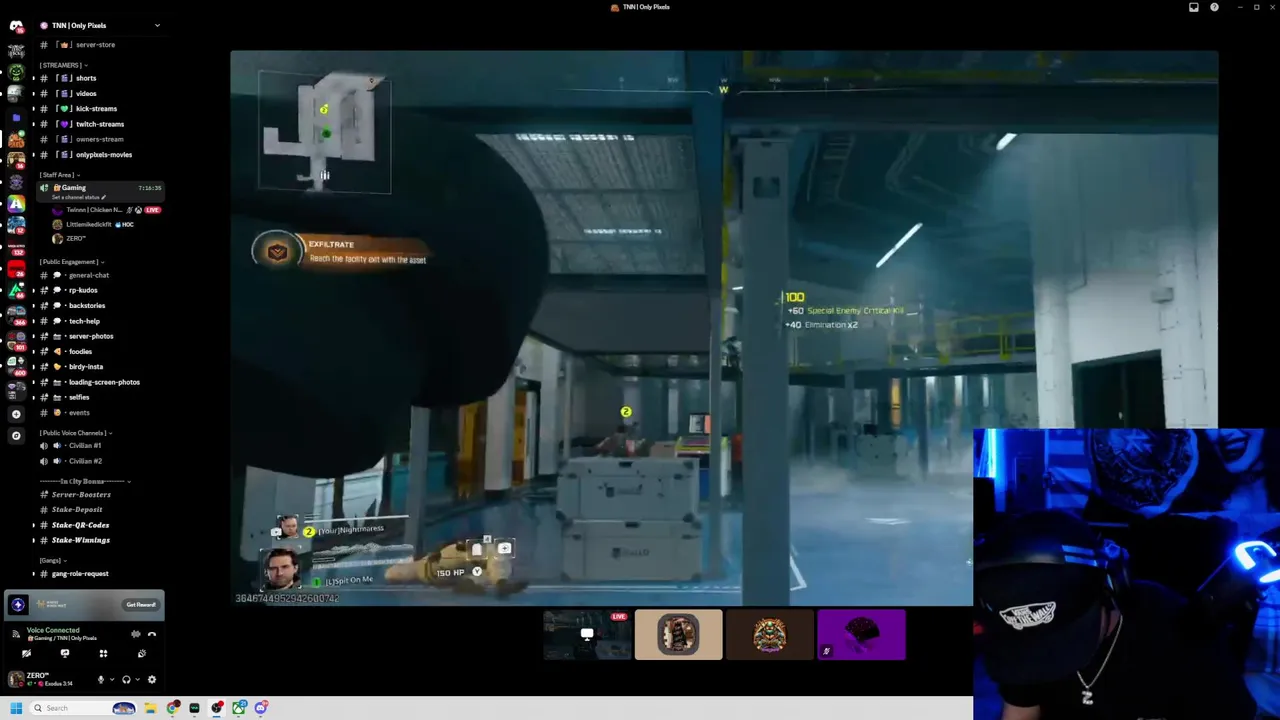The height and width of the screenshot is (720, 1280).
Task: Disconnect from voice using the hang-up icon
Action: pos(152,634)
